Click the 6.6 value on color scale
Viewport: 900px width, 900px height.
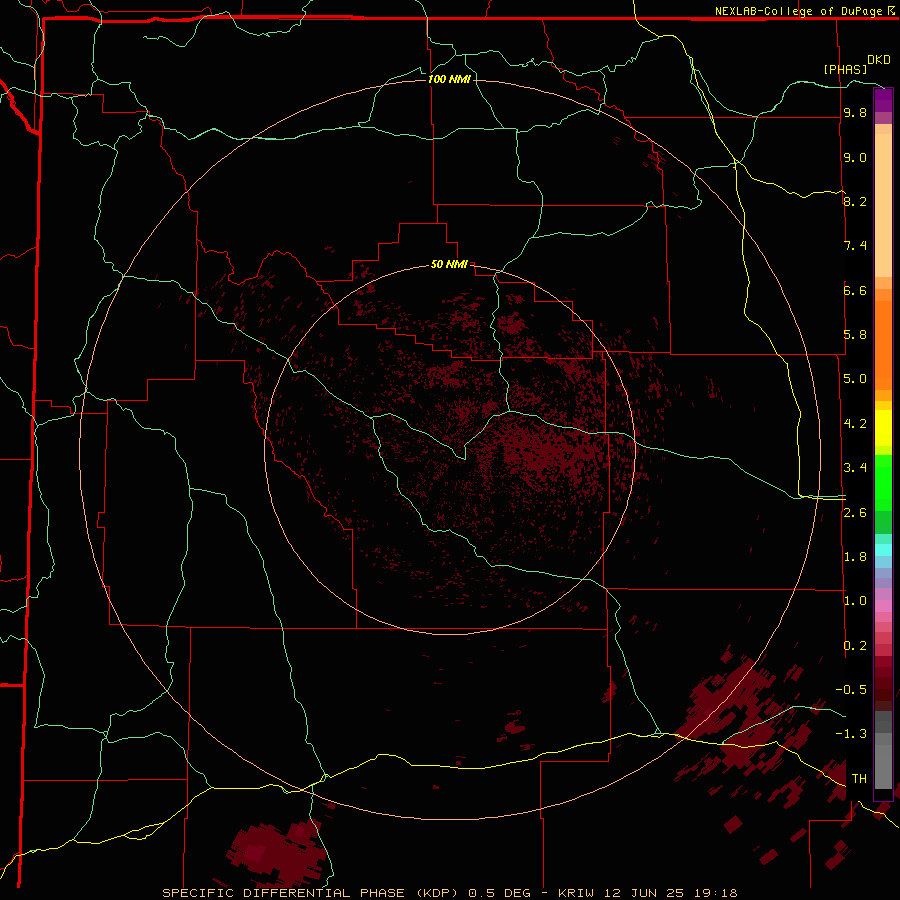click(855, 290)
